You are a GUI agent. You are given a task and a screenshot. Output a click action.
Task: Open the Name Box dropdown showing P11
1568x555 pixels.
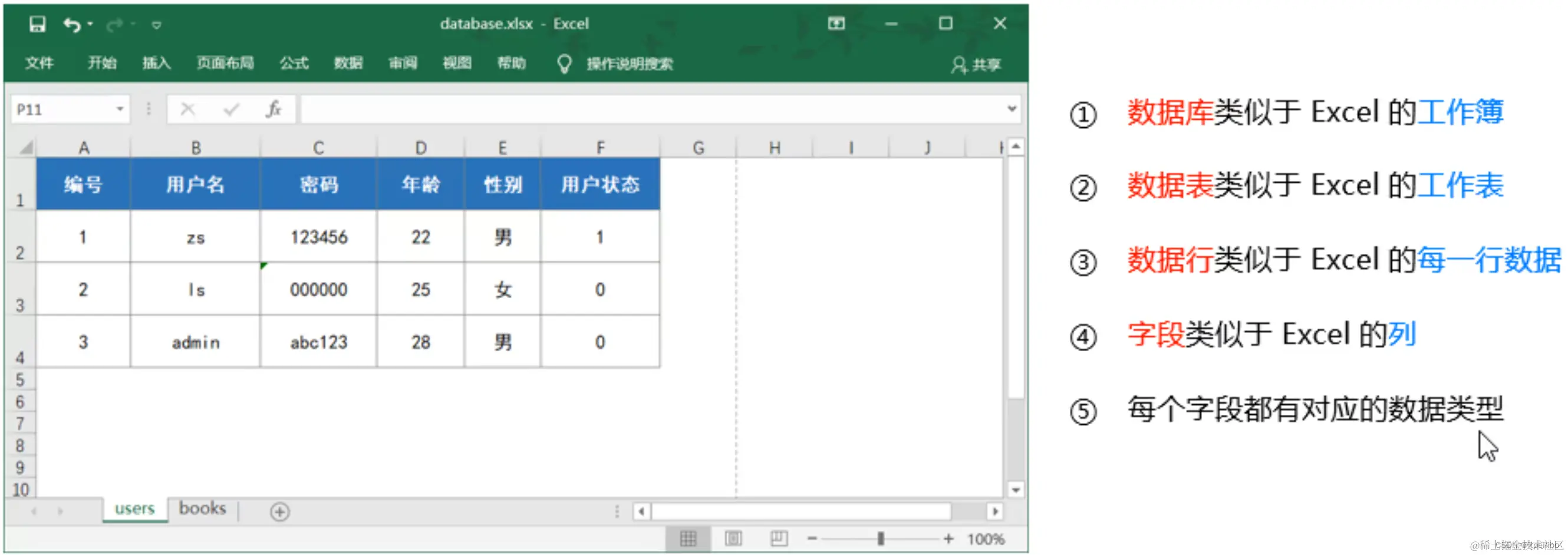[x=119, y=110]
